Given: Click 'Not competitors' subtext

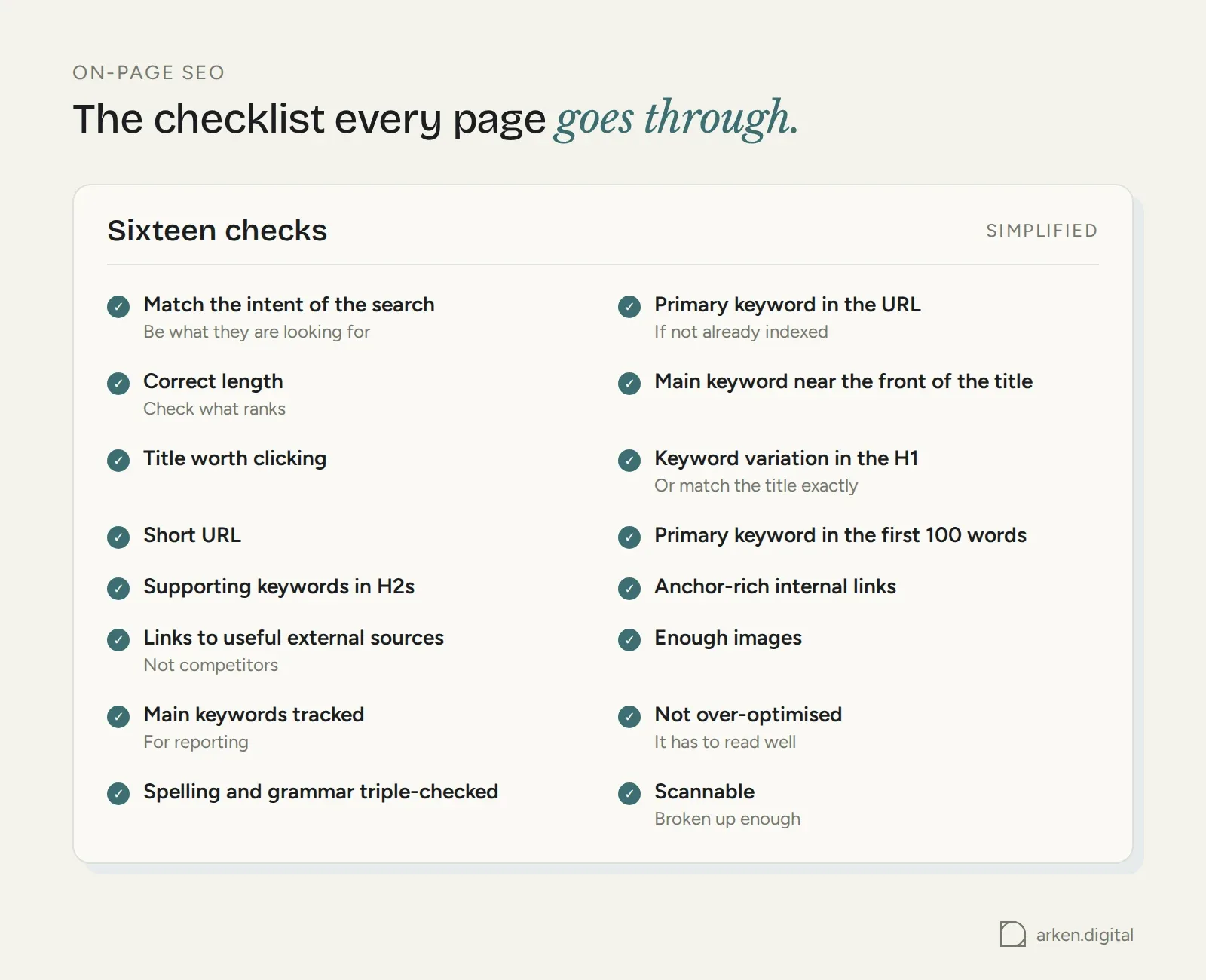Looking at the screenshot, I should coord(211,665).
